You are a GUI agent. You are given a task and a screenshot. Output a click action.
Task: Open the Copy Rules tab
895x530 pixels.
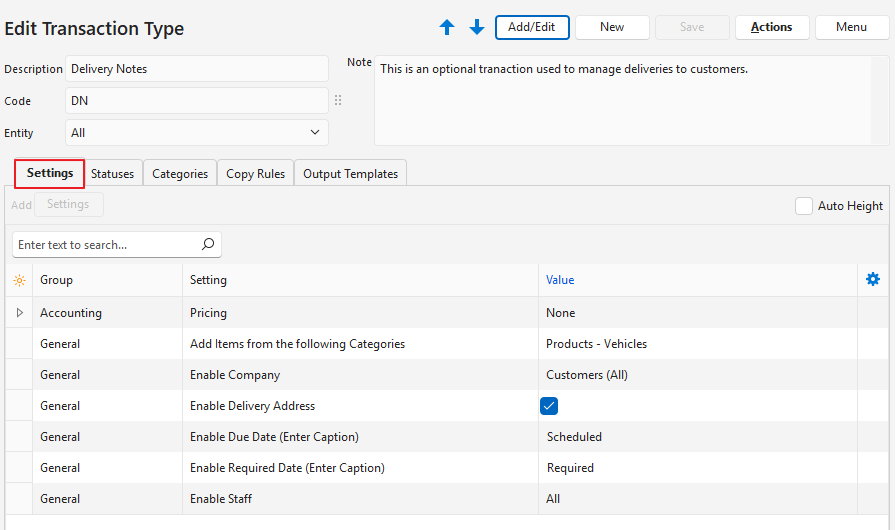coord(255,174)
